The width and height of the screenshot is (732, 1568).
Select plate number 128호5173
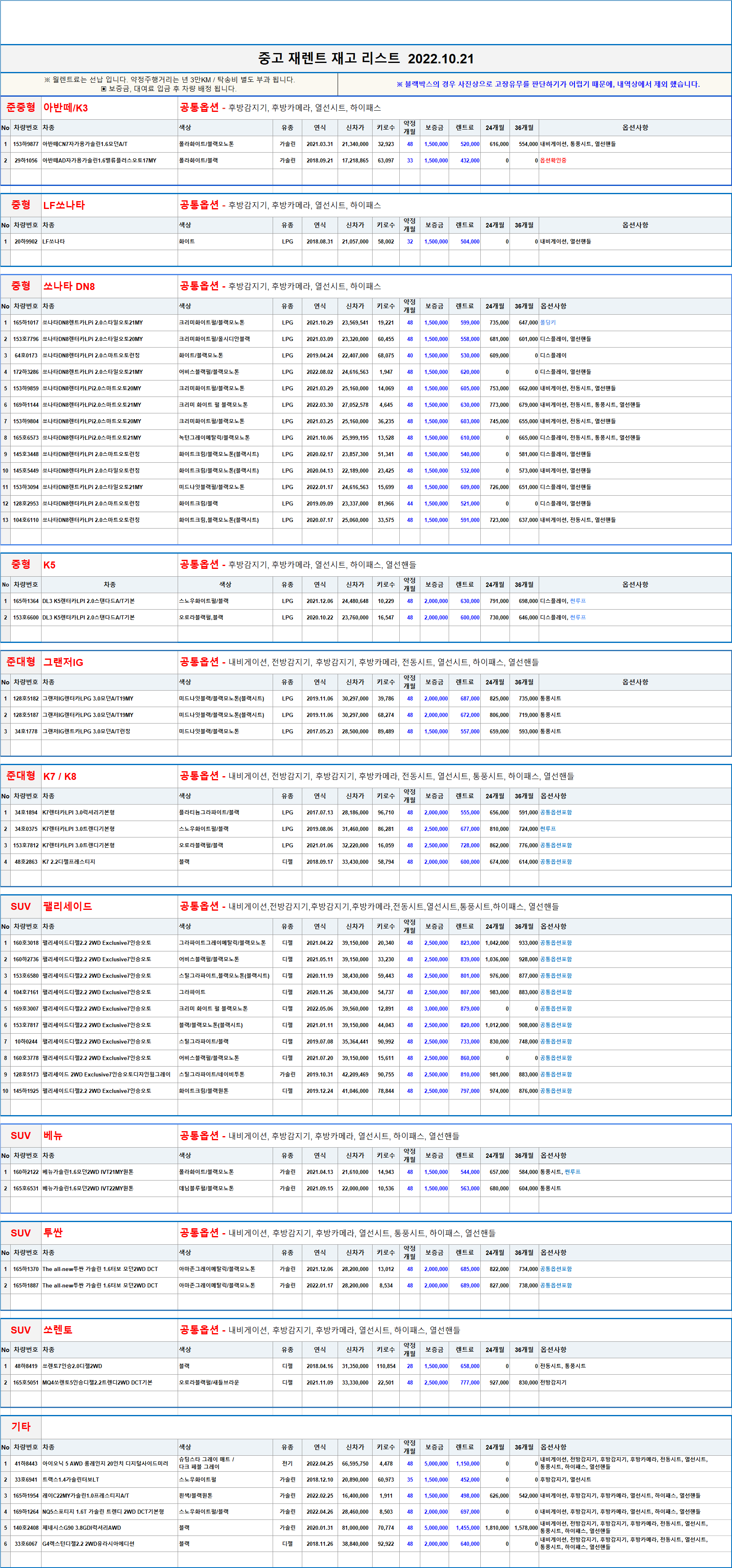tap(25, 1074)
